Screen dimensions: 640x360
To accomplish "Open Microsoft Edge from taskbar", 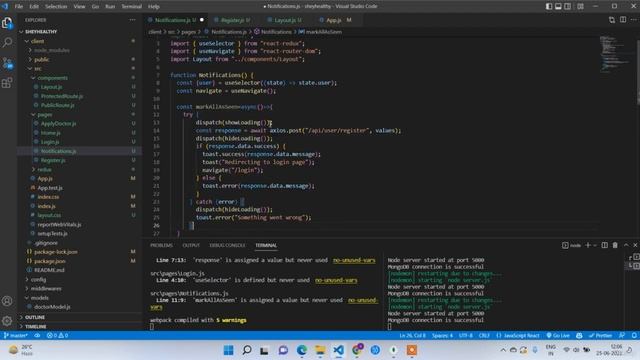I will 302,350.
